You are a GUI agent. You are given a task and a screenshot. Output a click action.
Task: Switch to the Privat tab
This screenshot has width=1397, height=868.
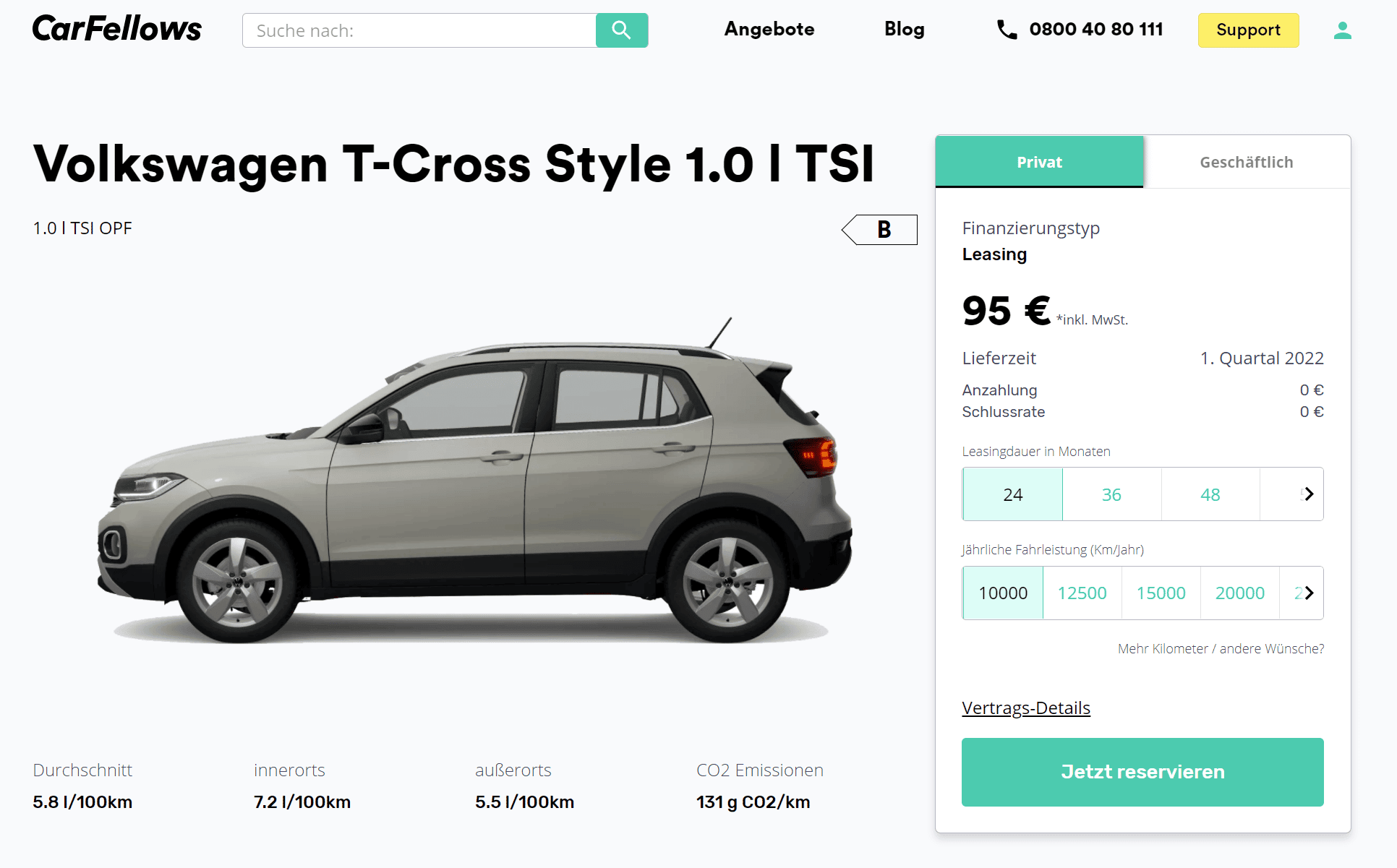(x=1039, y=162)
